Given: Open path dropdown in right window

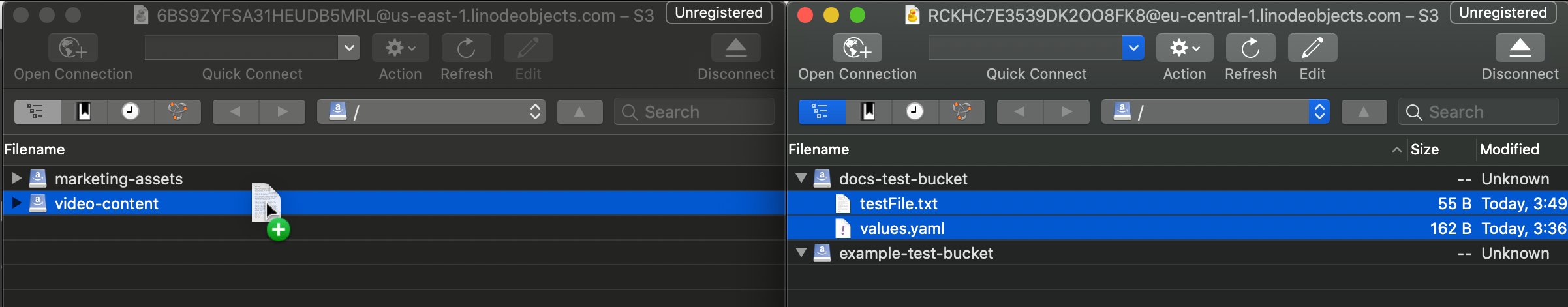Looking at the screenshot, I should pos(1319,112).
